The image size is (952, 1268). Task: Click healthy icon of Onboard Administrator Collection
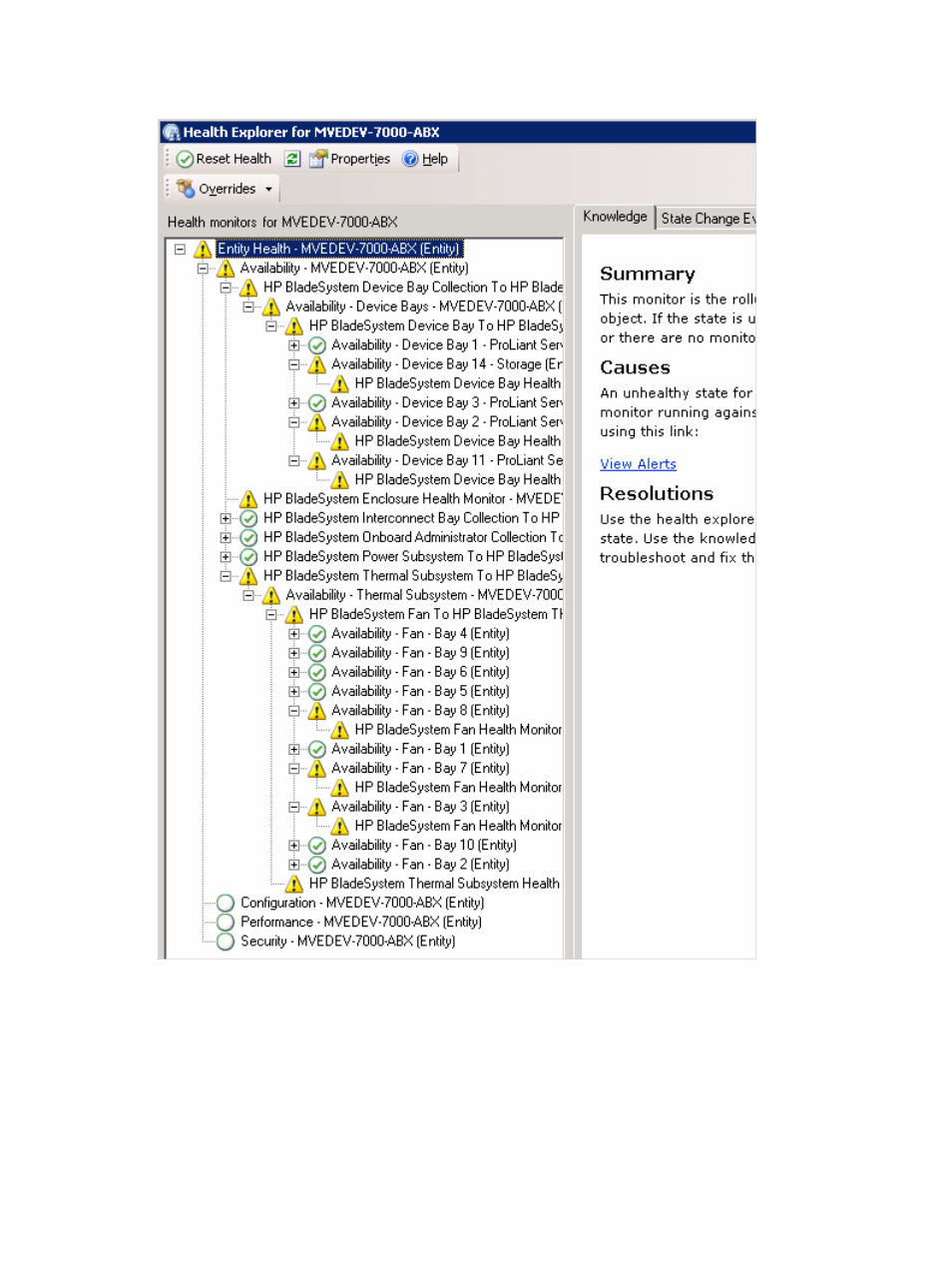click(248, 537)
